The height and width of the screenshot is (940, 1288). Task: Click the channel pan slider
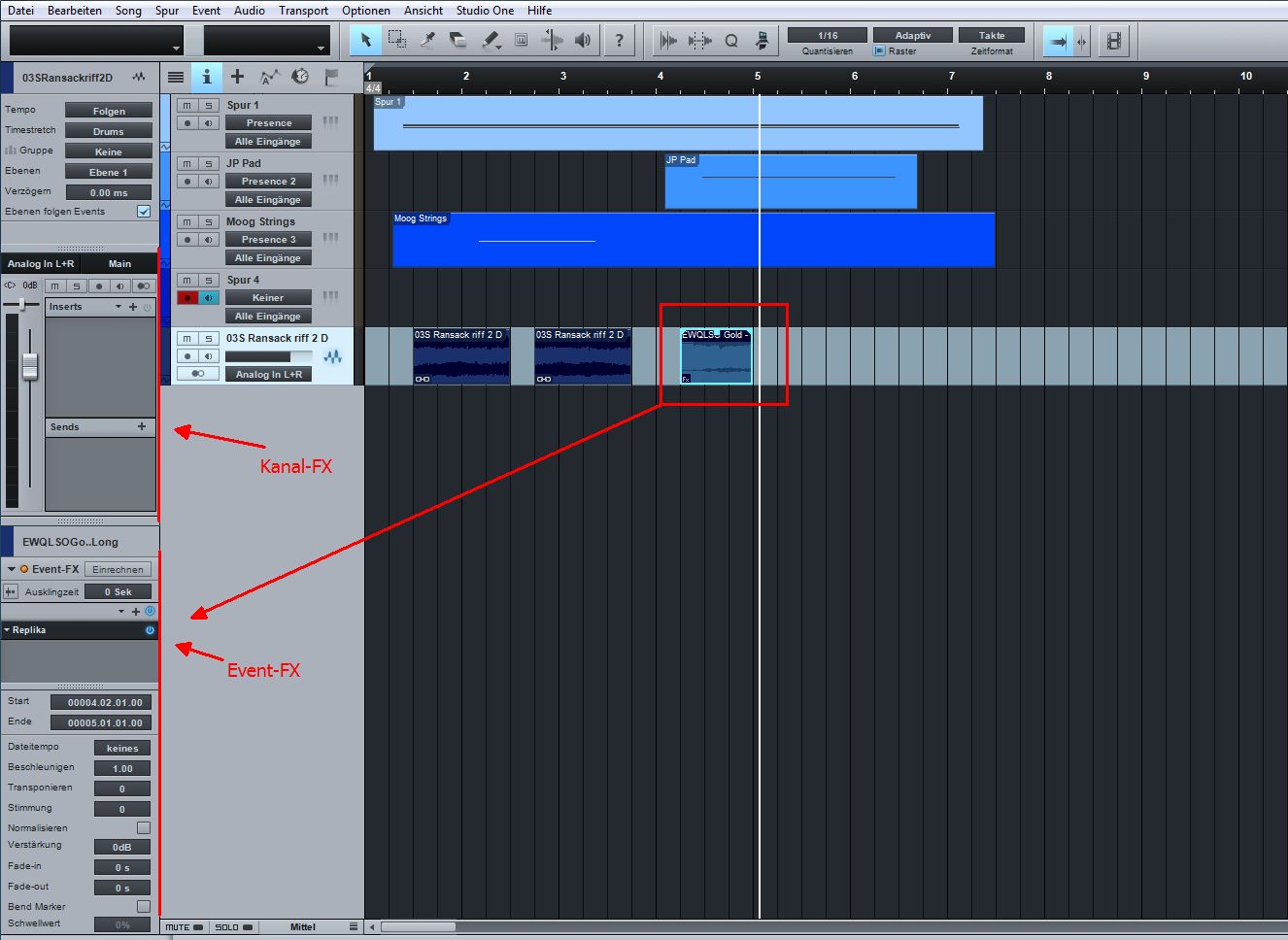[21, 306]
